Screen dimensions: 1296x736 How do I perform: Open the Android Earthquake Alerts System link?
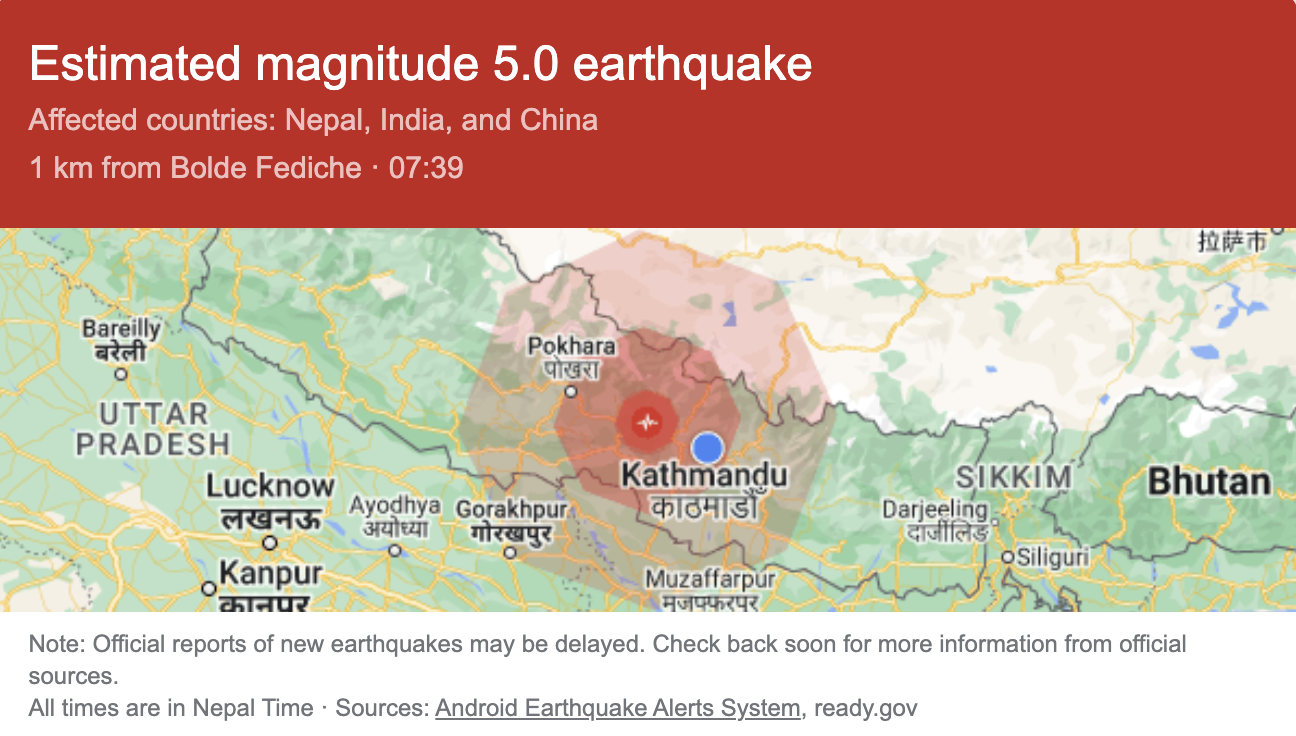618,709
